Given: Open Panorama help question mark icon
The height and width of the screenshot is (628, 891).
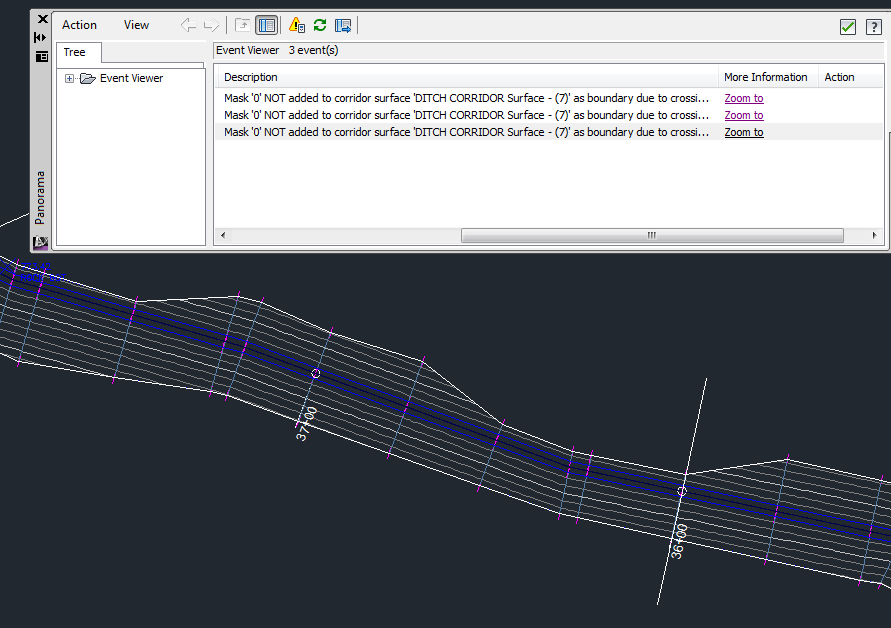Looking at the screenshot, I should point(872,27).
